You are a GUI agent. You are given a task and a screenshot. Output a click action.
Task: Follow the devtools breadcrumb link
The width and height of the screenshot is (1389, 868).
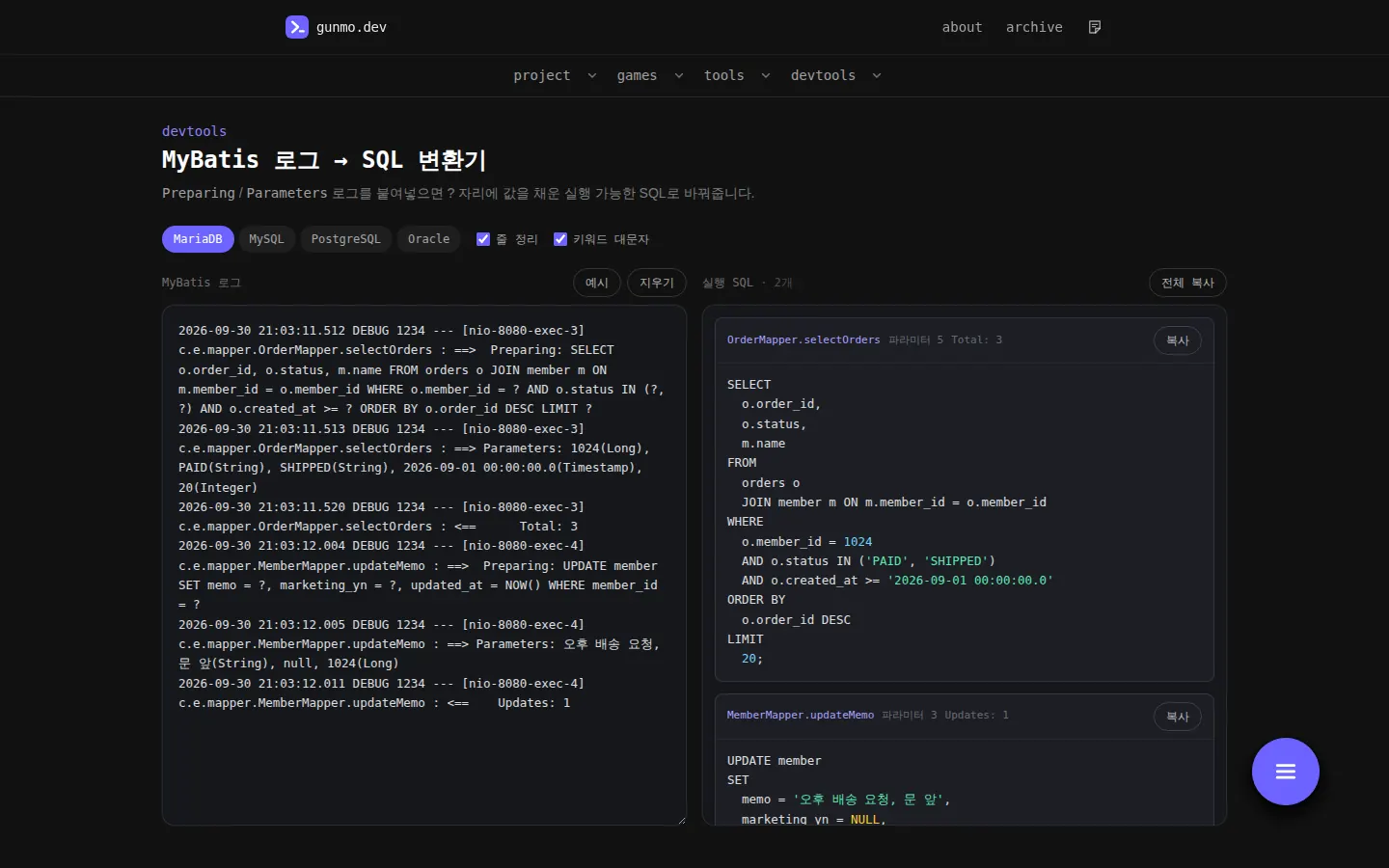point(194,131)
